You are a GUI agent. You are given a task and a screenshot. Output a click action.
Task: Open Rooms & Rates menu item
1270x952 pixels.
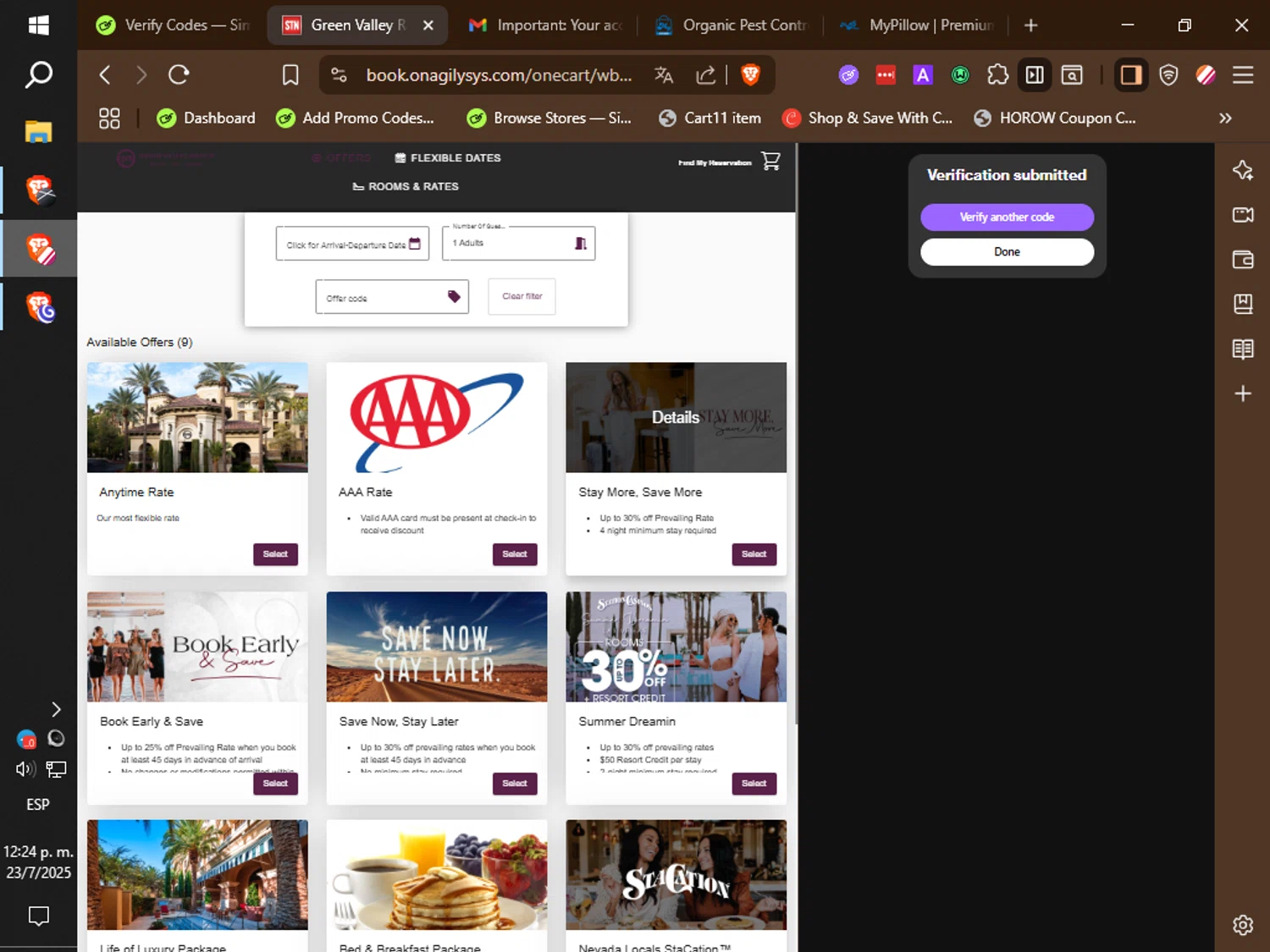[x=406, y=186]
